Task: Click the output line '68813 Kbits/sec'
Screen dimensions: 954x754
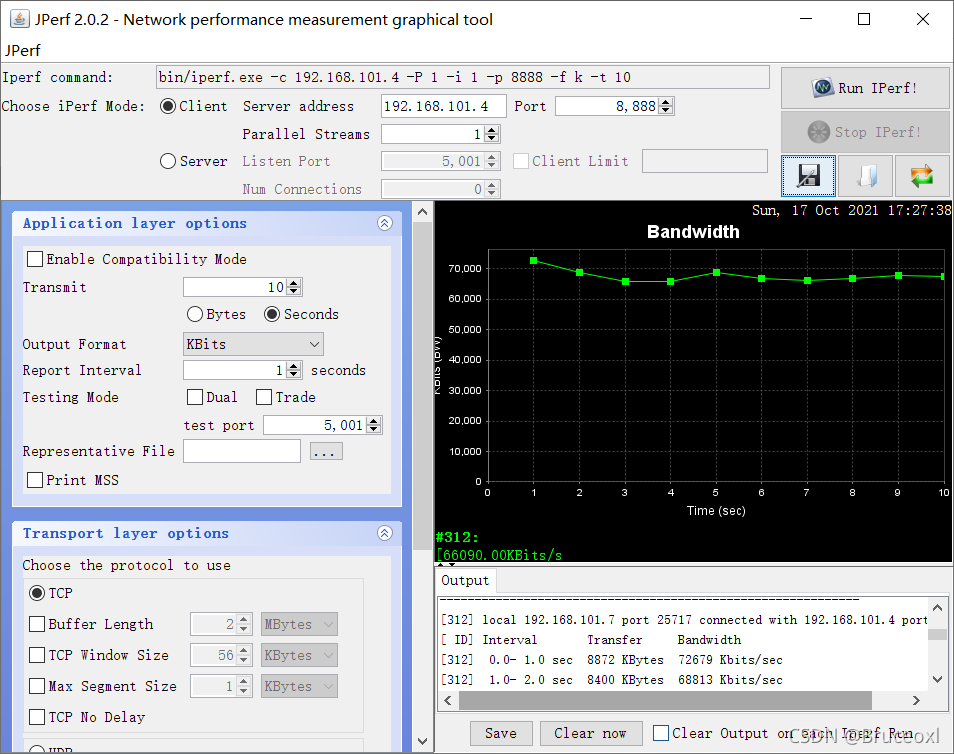Action: point(730,680)
